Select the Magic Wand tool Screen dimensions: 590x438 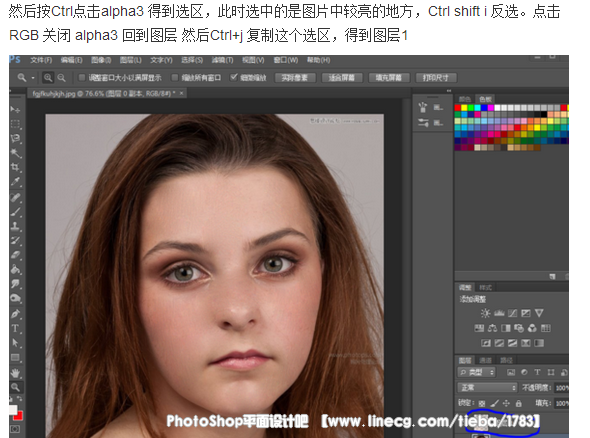point(15,153)
